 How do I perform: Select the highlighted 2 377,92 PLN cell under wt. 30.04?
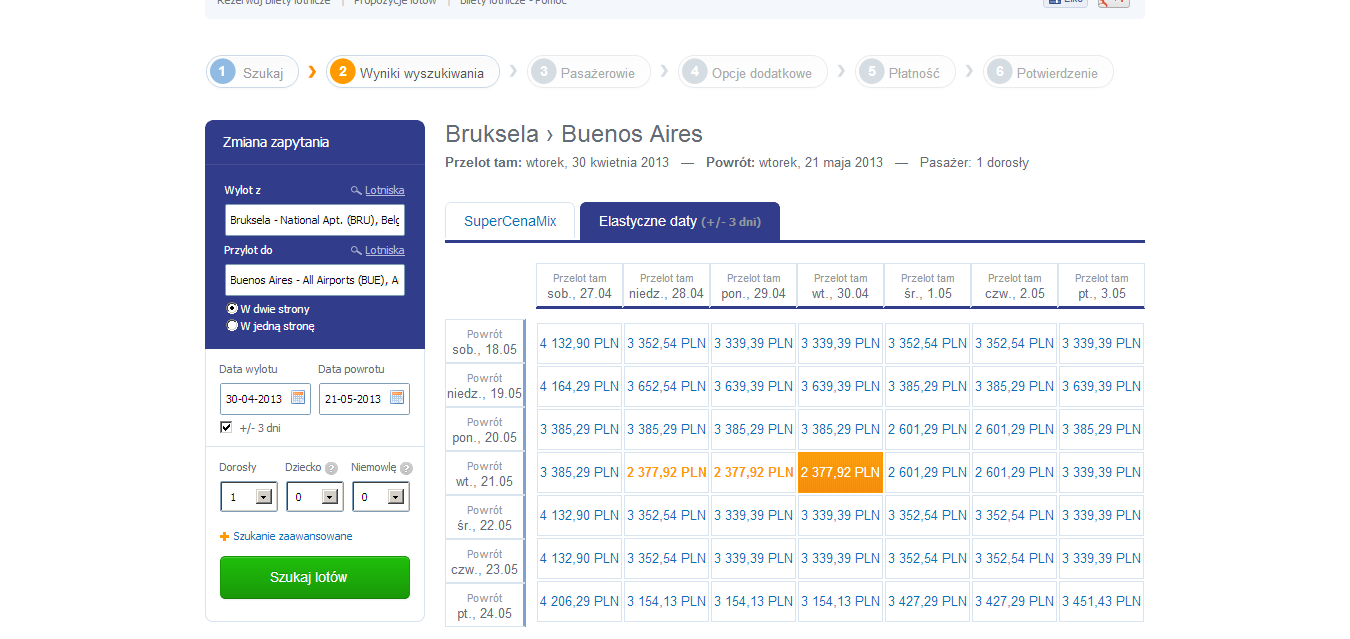pos(841,472)
